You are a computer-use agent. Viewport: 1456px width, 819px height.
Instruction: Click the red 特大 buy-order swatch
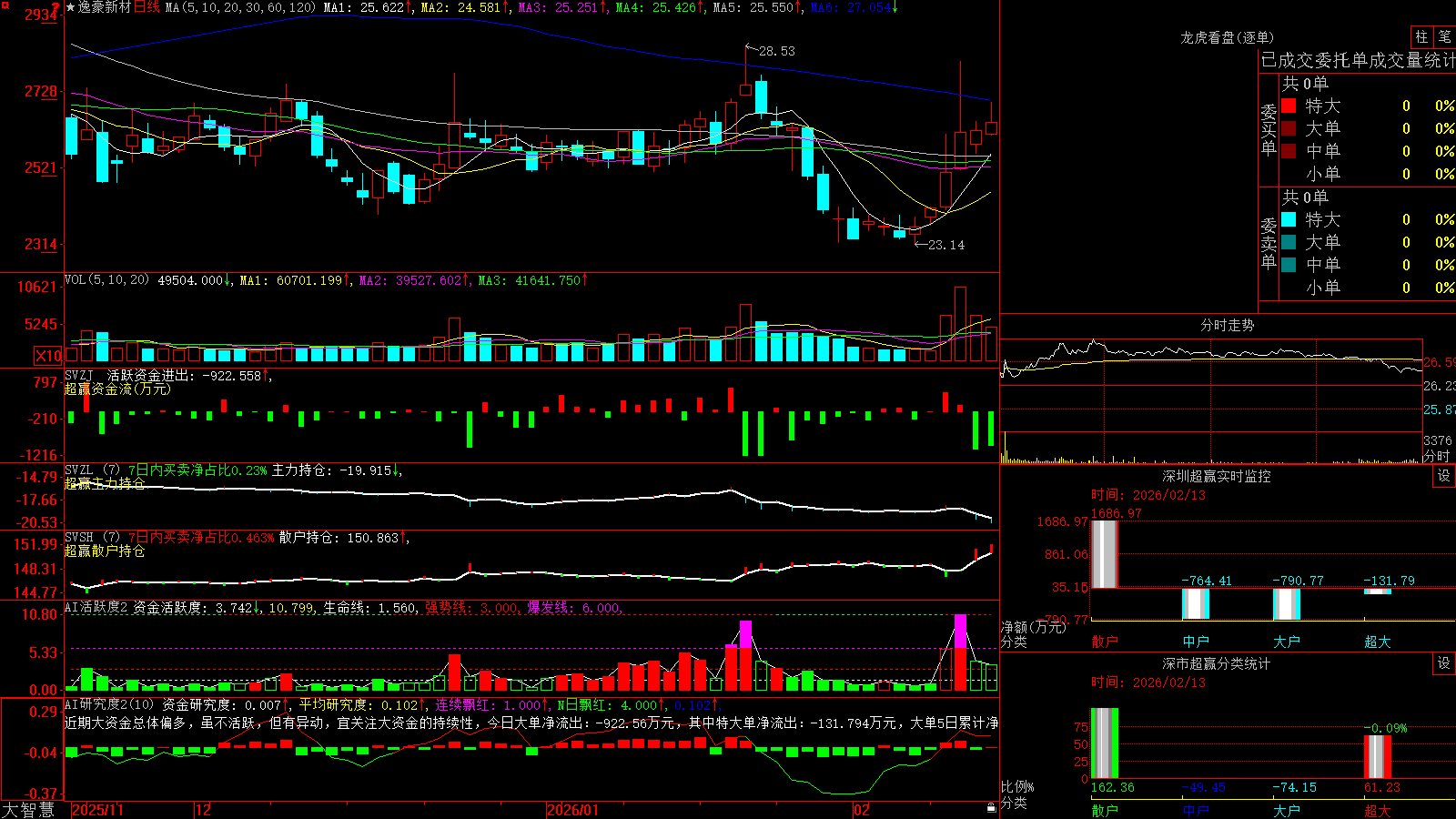[x=1289, y=106]
